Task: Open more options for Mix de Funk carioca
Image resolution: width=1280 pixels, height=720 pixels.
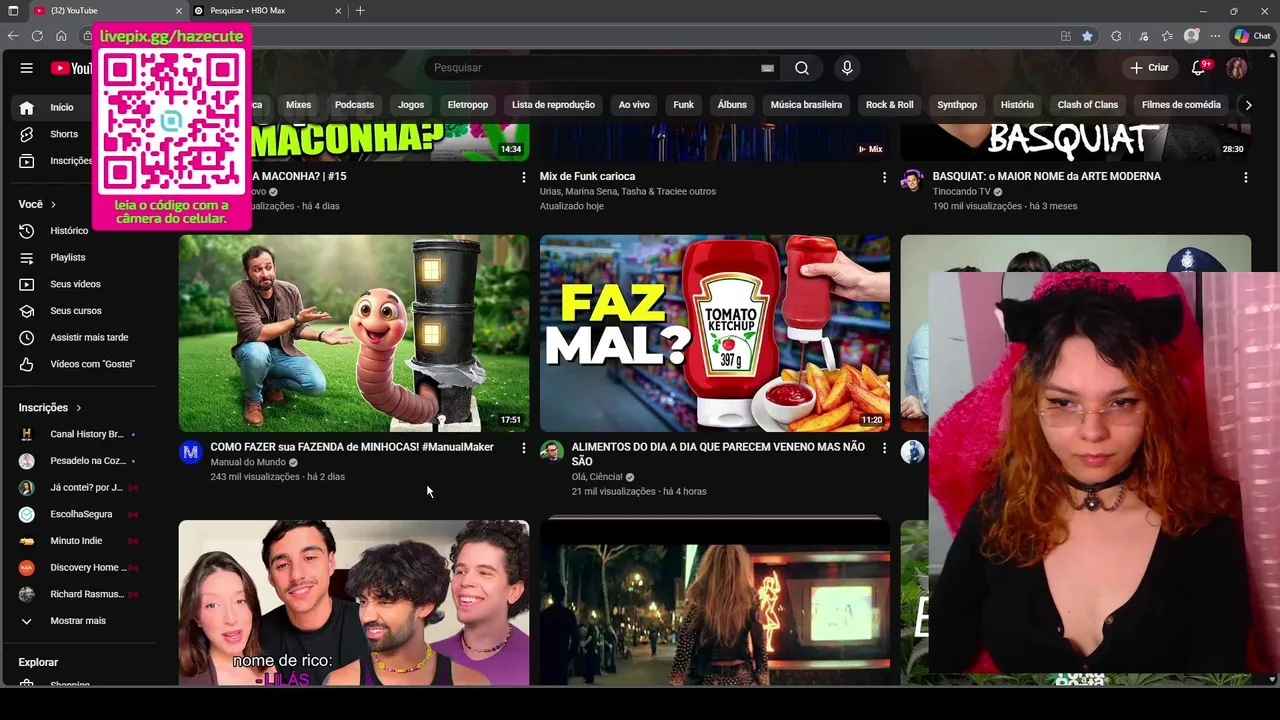Action: pos(884,177)
